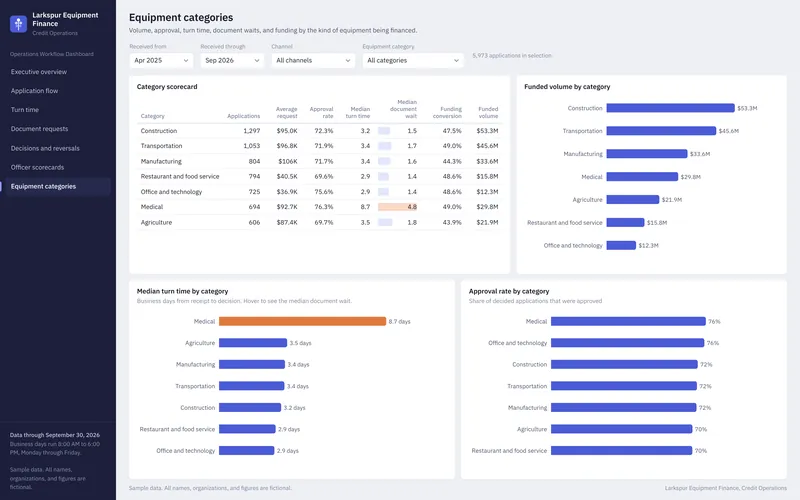Click the Manufacturing bar in Funded volume chart
Screen dimensions: 800x500
pos(647,154)
